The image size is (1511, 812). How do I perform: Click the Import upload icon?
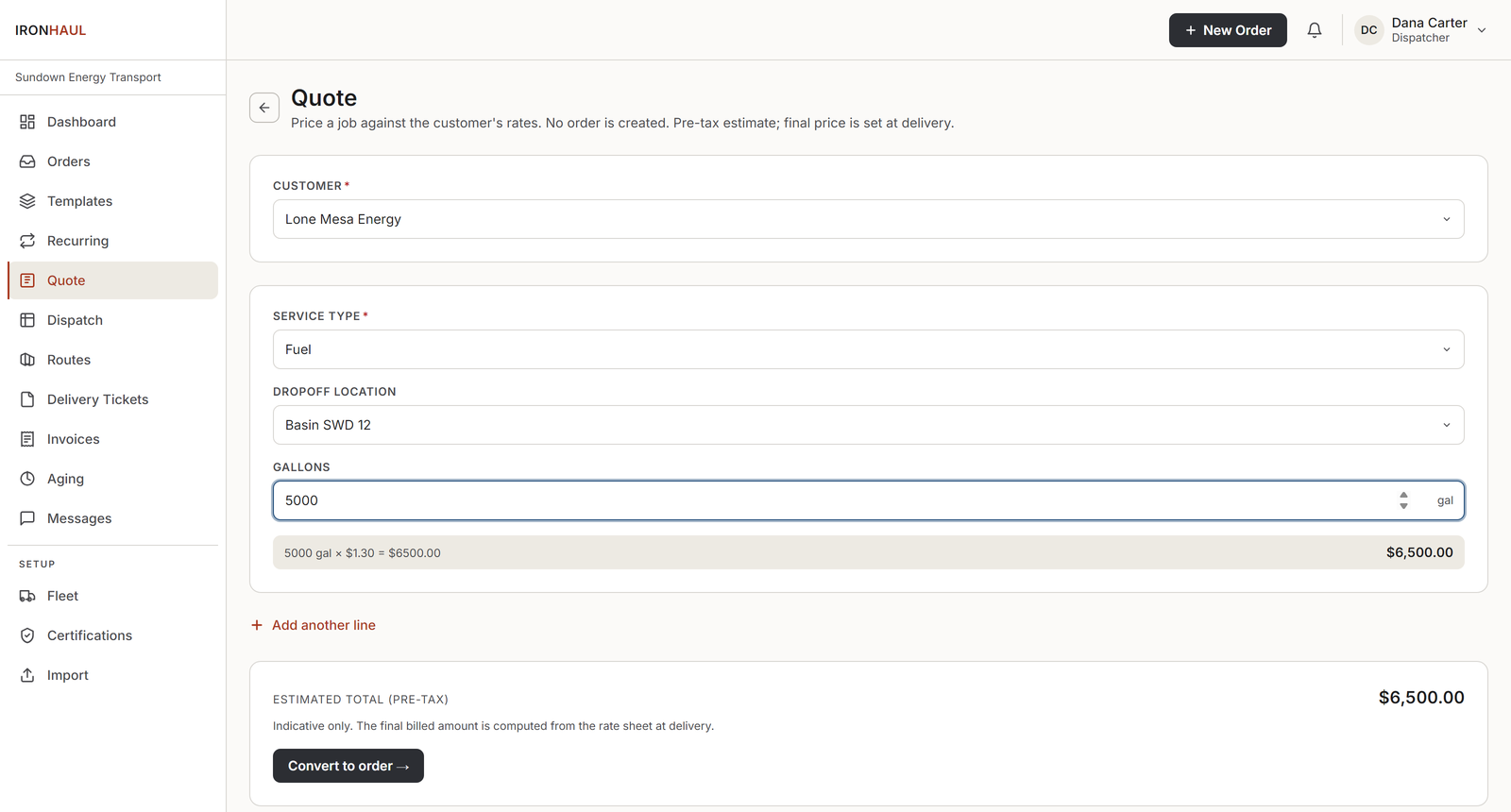point(27,675)
